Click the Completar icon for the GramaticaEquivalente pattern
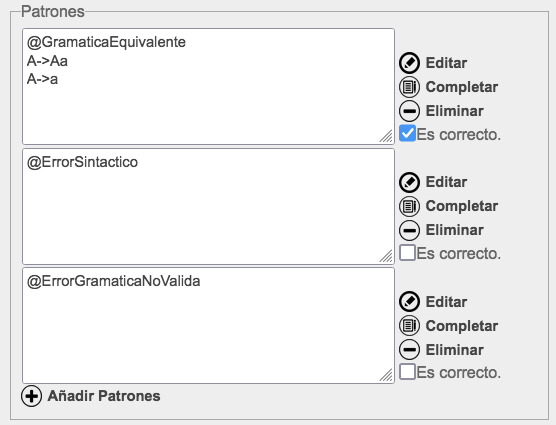The height and width of the screenshot is (425, 556). point(410,87)
